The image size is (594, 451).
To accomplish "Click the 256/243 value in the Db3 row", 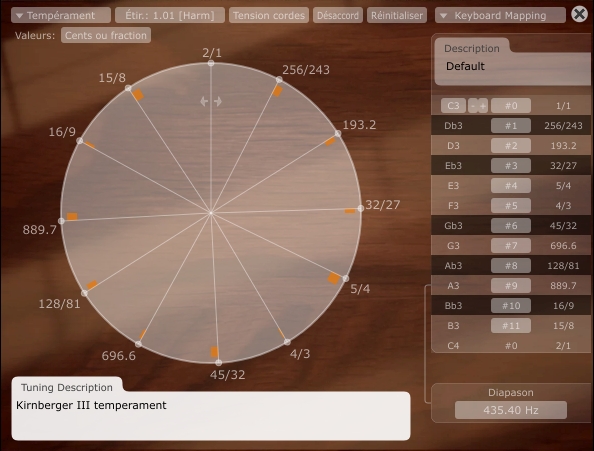I will (x=563, y=126).
